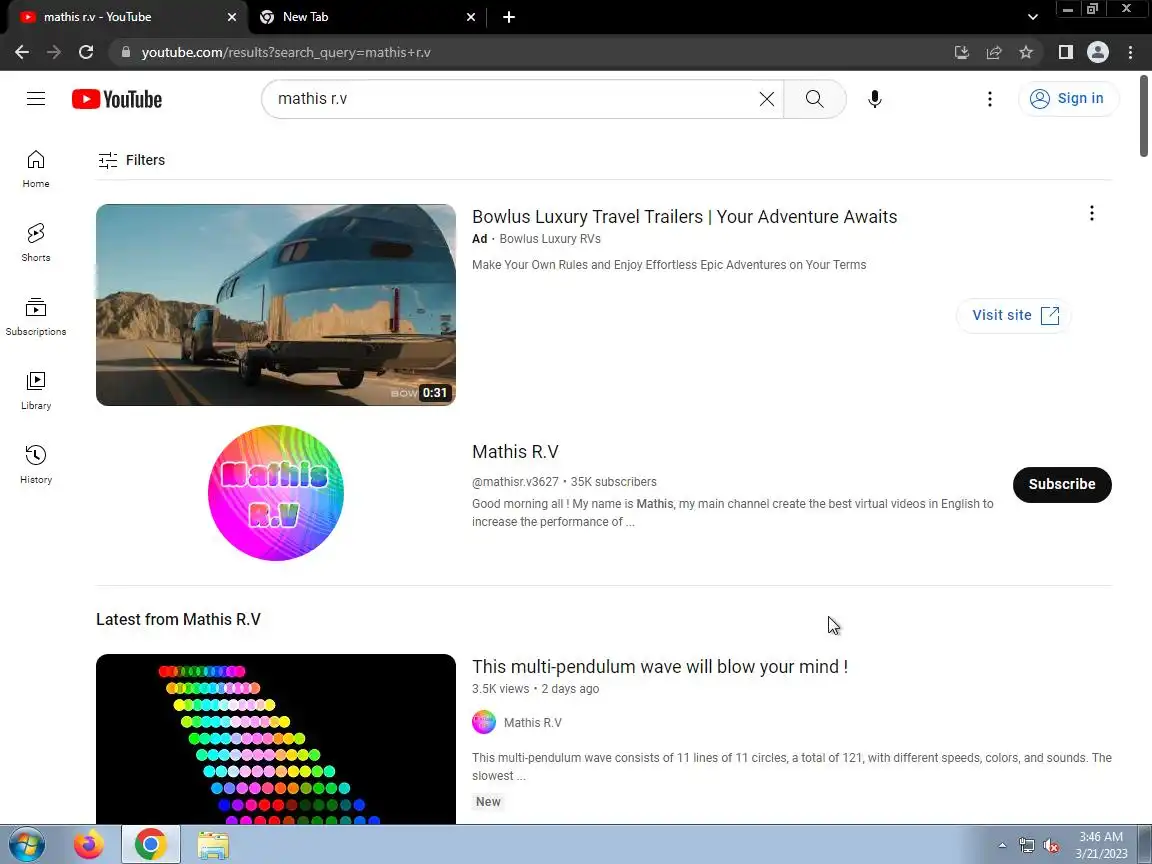Click the site lock icon in address bar
This screenshot has width=1152, height=864.
pos(126,52)
